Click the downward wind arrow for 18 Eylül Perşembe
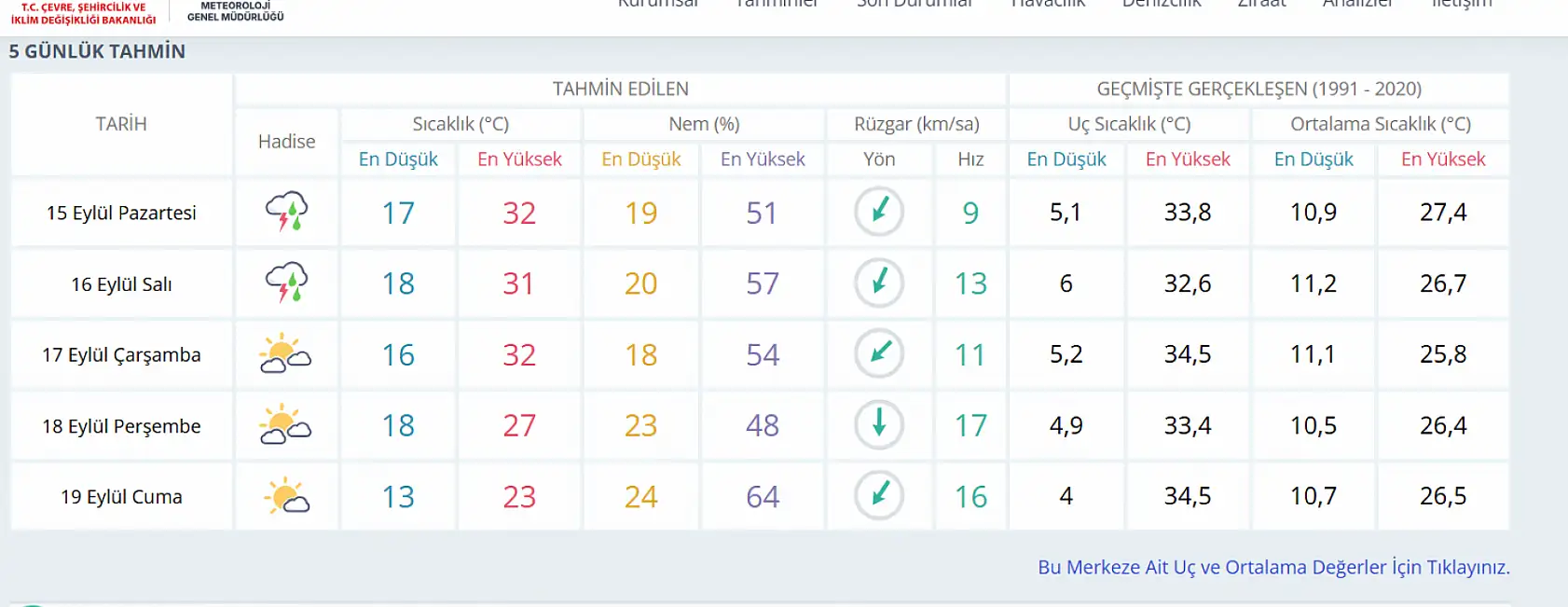Image resolution: width=1568 pixels, height=607 pixels. tap(878, 425)
